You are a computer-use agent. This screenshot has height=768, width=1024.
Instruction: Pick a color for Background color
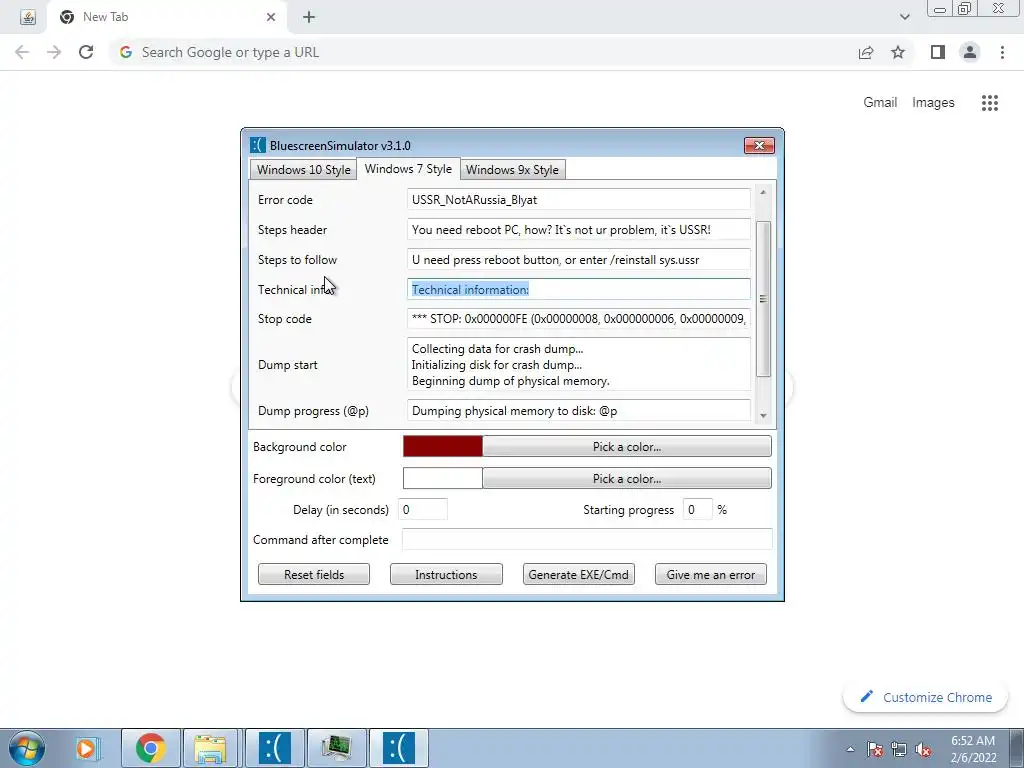click(x=627, y=447)
